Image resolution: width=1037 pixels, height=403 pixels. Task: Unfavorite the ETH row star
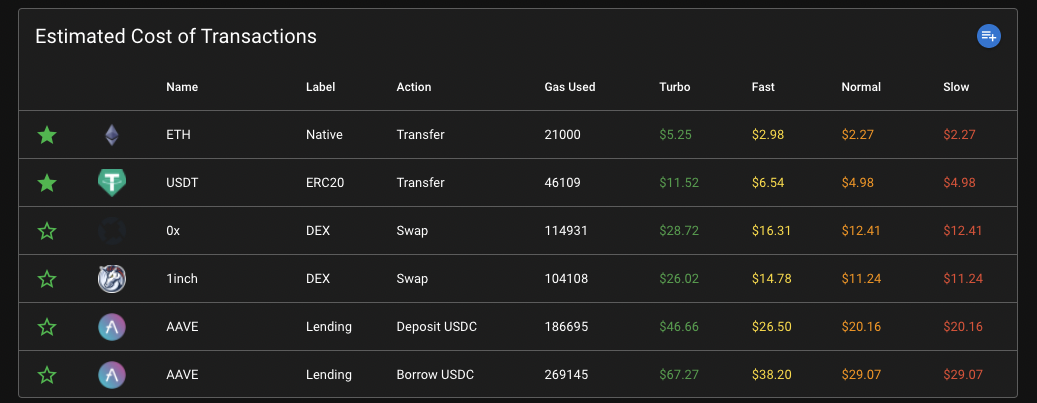tap(47, 135)
